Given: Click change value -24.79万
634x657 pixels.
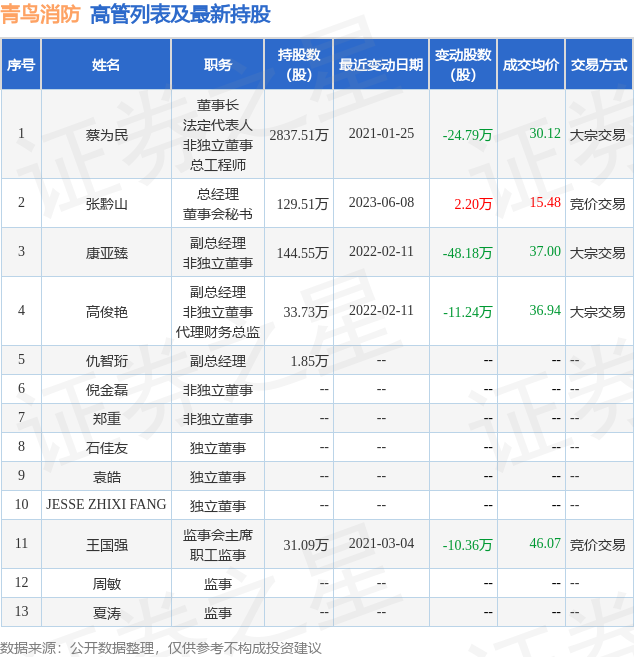Looking at the screenshot, I should (467, 135).
